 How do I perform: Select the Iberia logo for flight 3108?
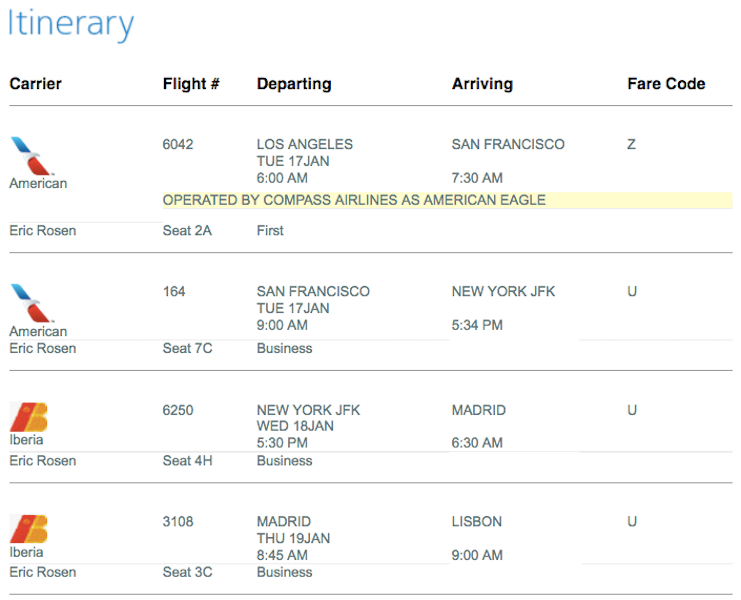(x=28, y=528)
